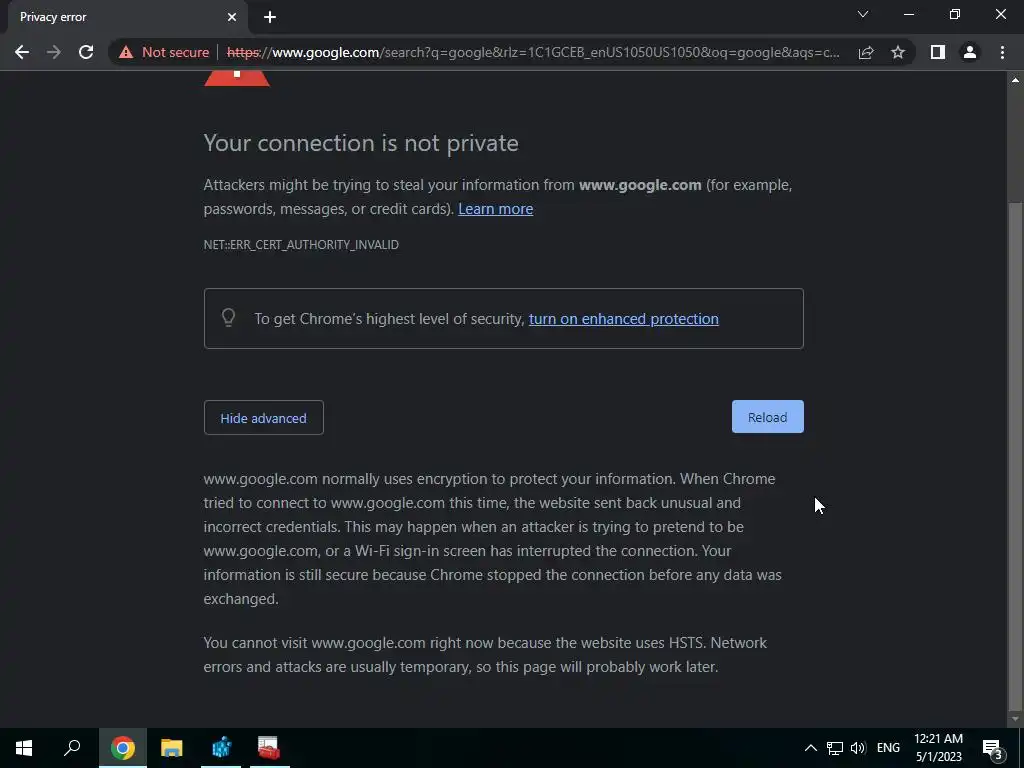The width and height of the screenshot is (1024, 768).
Task: Open network status tray icon
Action: click(x=835, y=748)
